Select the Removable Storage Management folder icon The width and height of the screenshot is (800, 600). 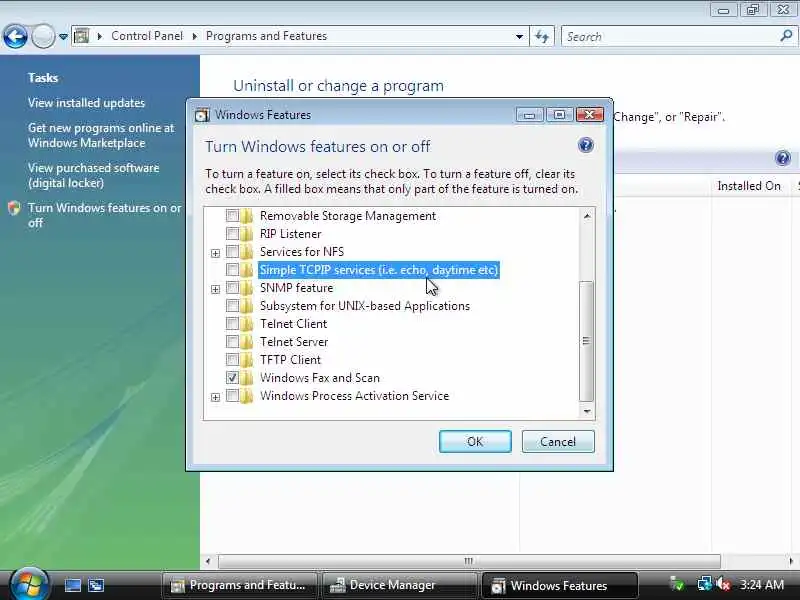click(247, 216)
